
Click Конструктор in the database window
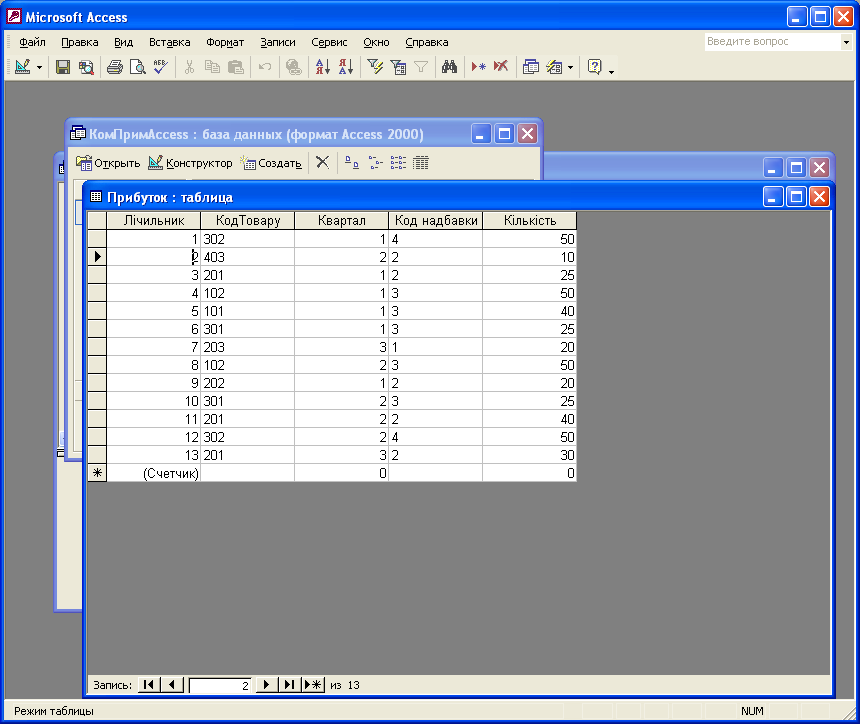click(x=191, y=163)
